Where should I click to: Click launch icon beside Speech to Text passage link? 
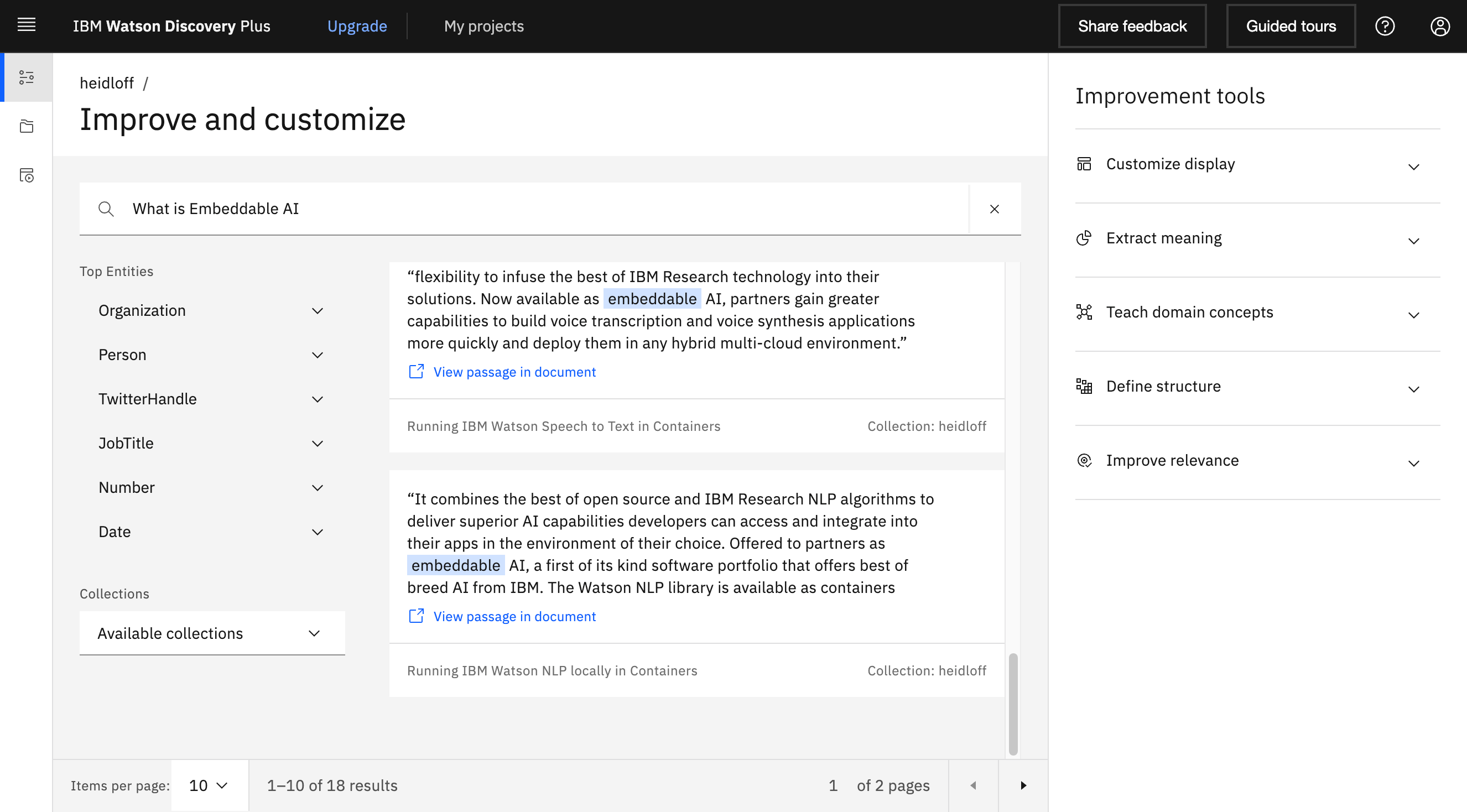tap(417, 372)
